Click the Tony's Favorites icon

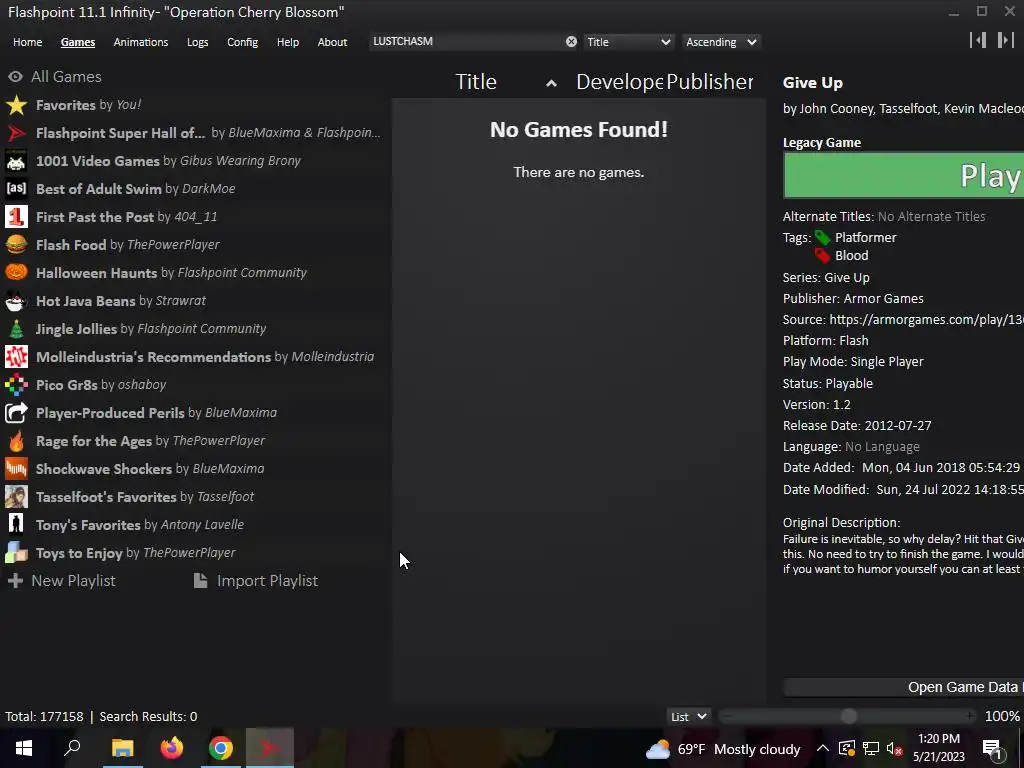point(16,525)
